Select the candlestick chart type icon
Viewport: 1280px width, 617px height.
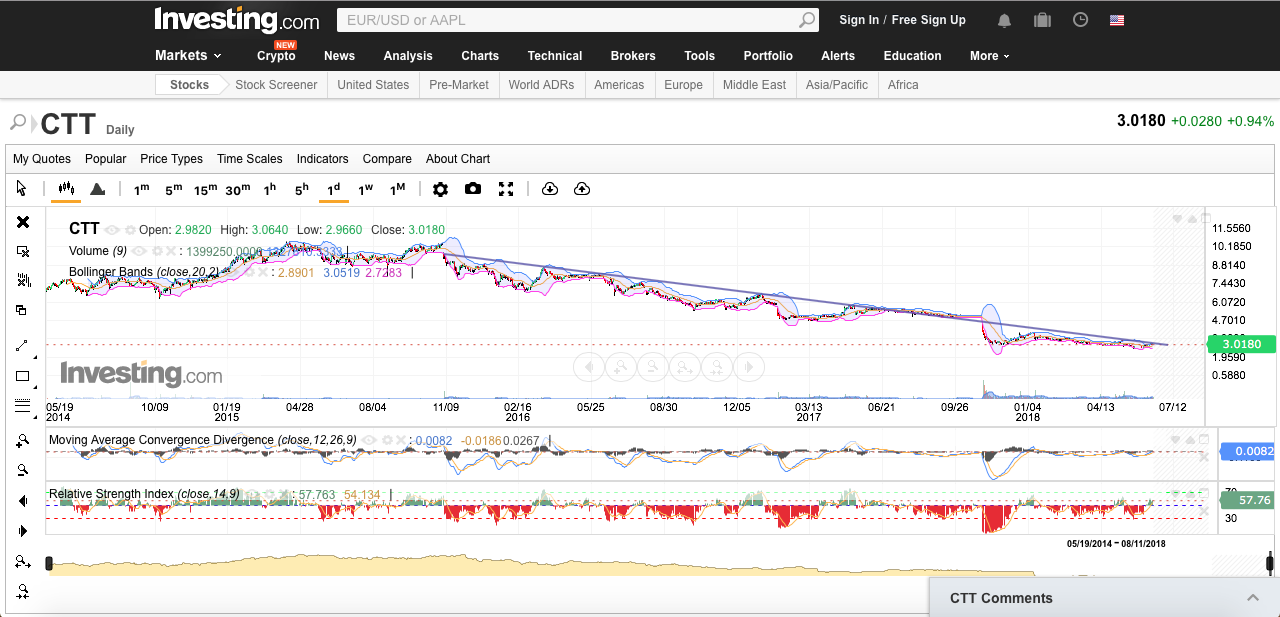point(67,189)
